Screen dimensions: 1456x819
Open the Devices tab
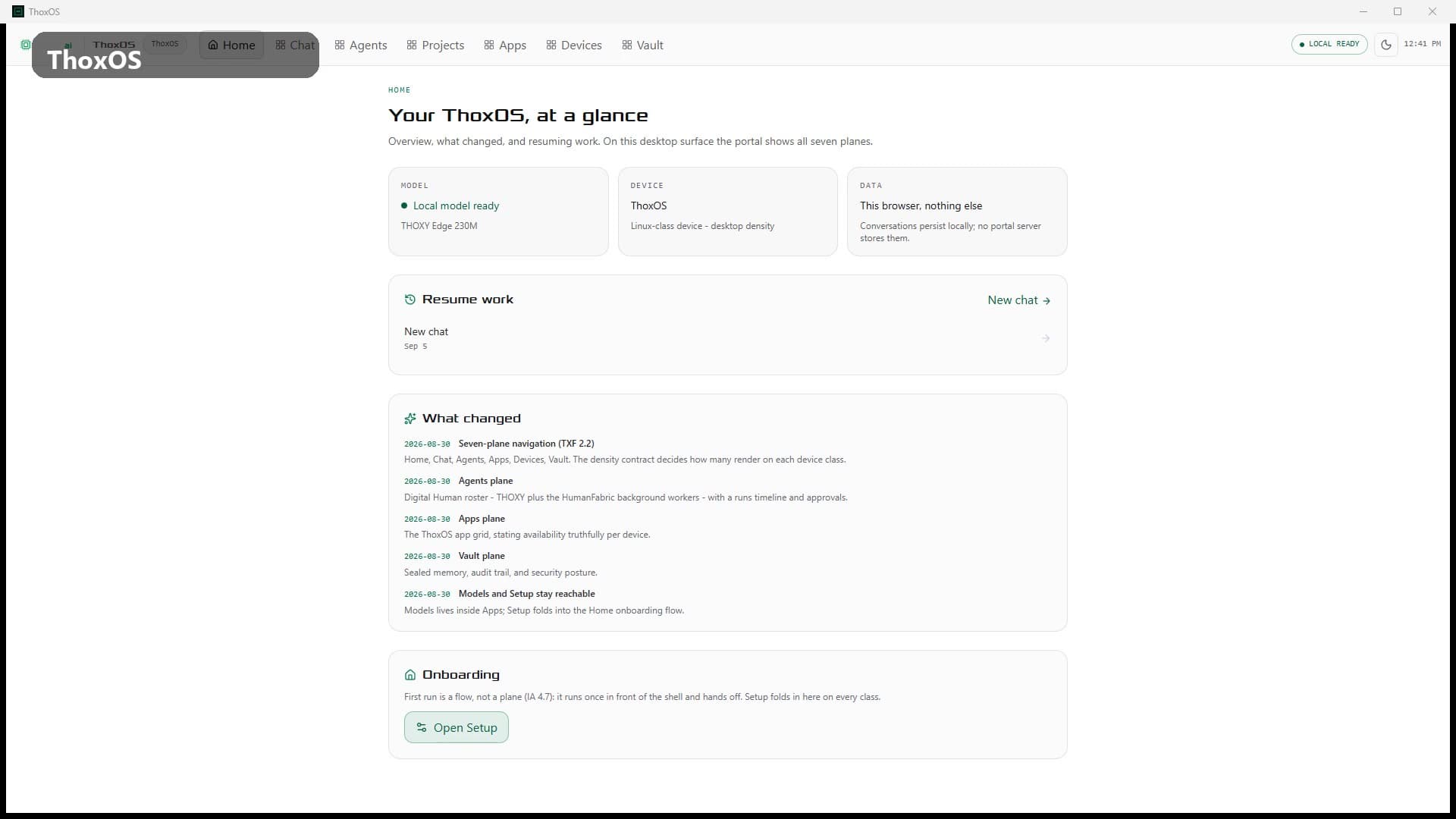point(574,45)
